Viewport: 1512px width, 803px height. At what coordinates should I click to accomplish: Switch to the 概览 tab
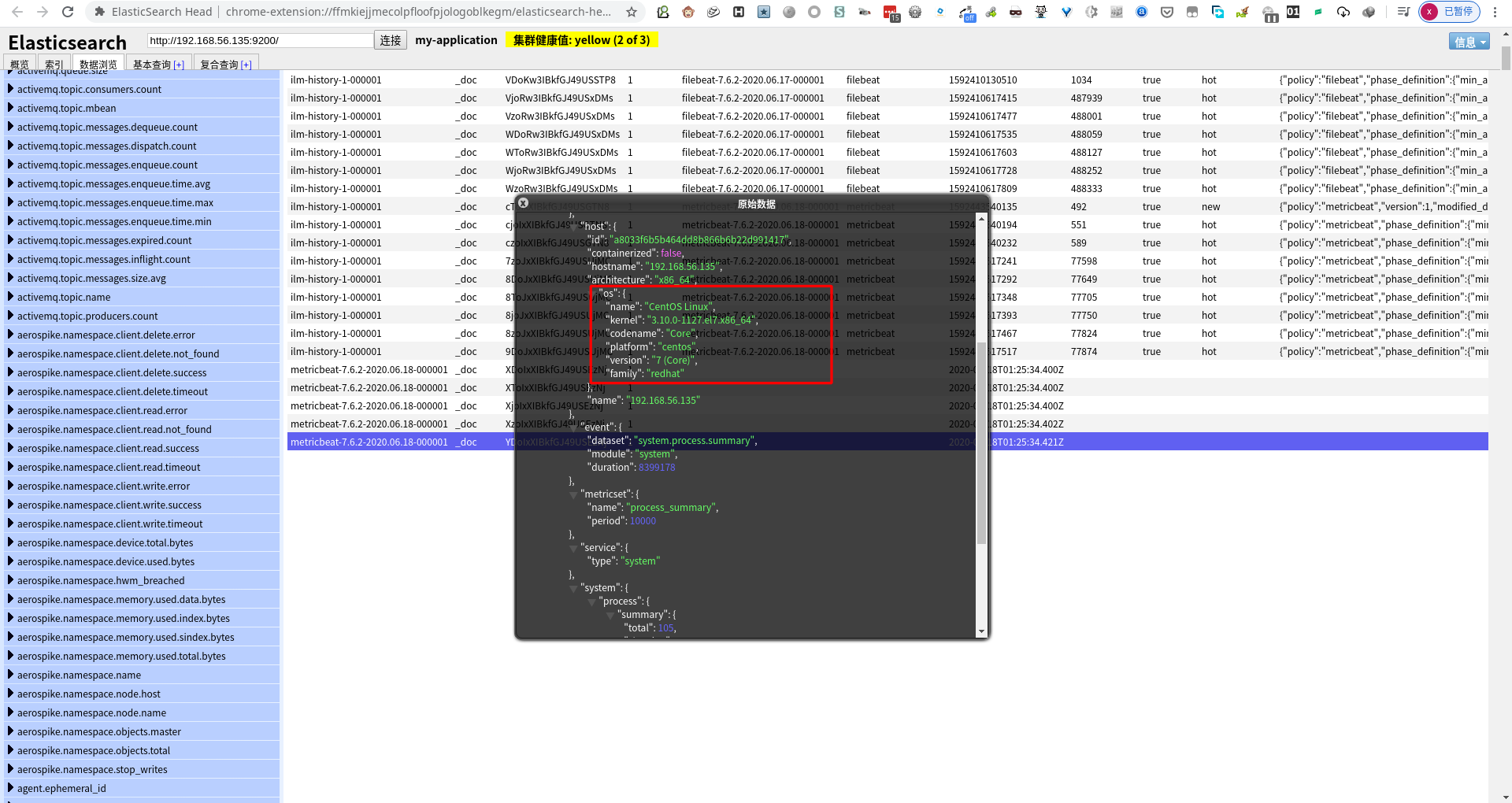20,64
